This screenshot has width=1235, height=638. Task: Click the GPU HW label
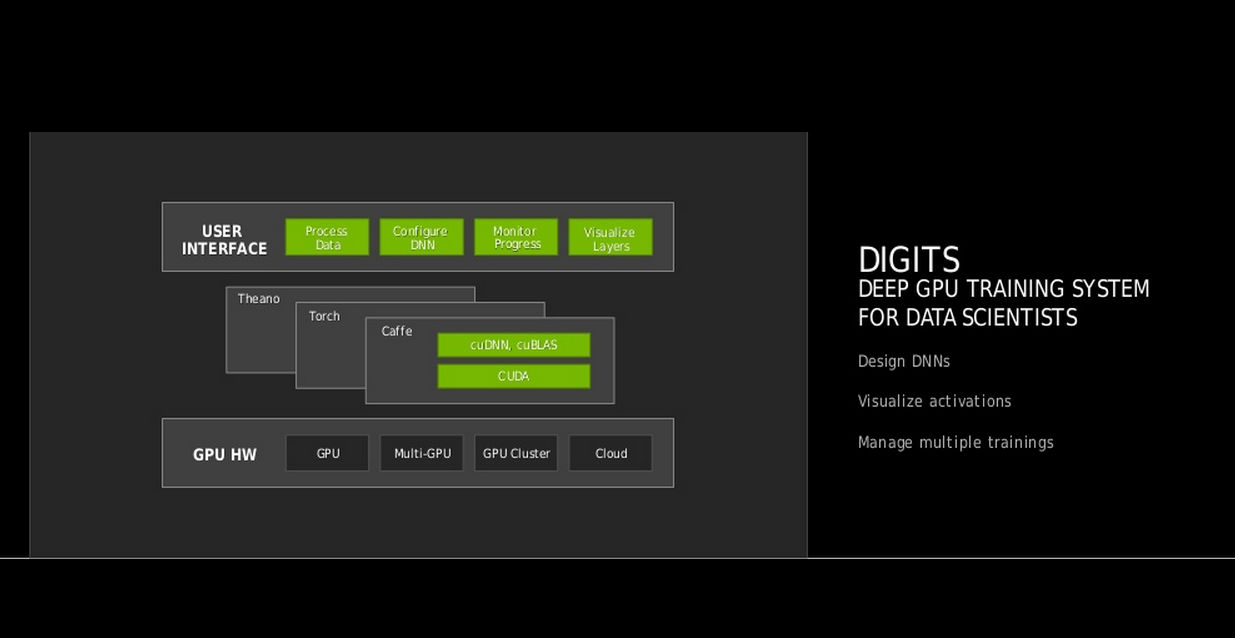tap(225, 455)
